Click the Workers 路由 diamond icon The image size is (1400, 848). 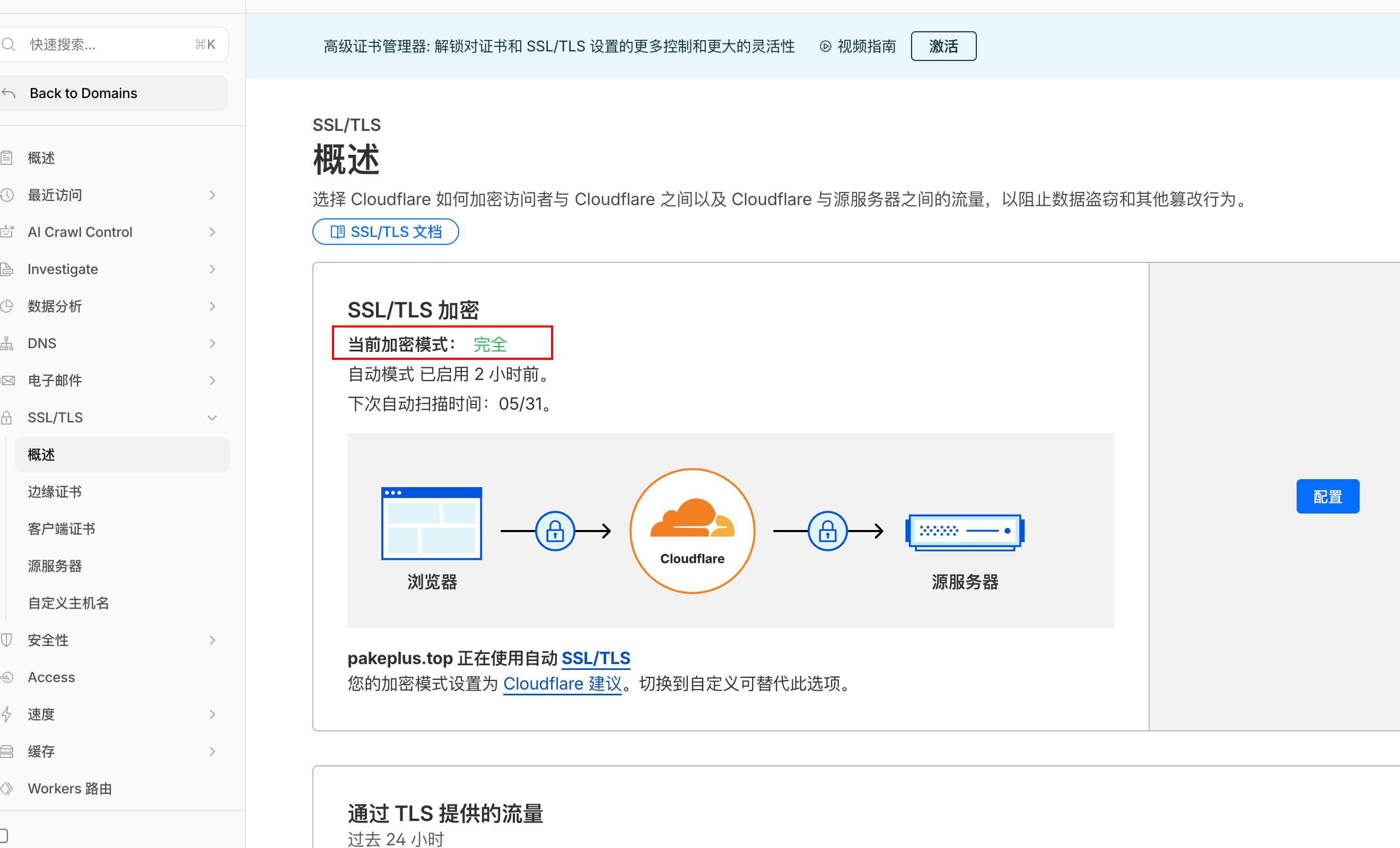pyautogui.click(x=7, y=789)
